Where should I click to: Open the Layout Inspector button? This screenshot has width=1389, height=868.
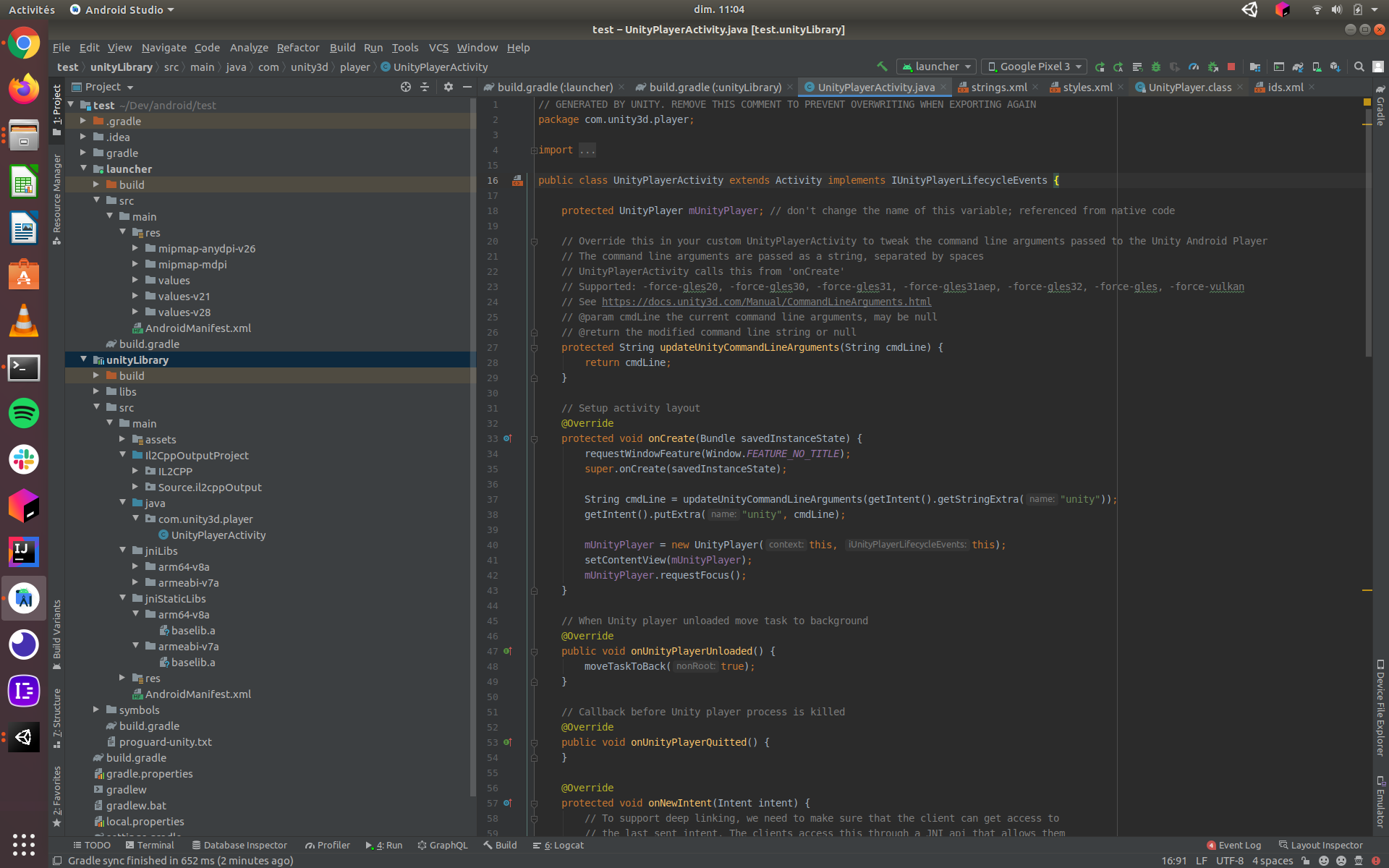tap(1321, 845)
